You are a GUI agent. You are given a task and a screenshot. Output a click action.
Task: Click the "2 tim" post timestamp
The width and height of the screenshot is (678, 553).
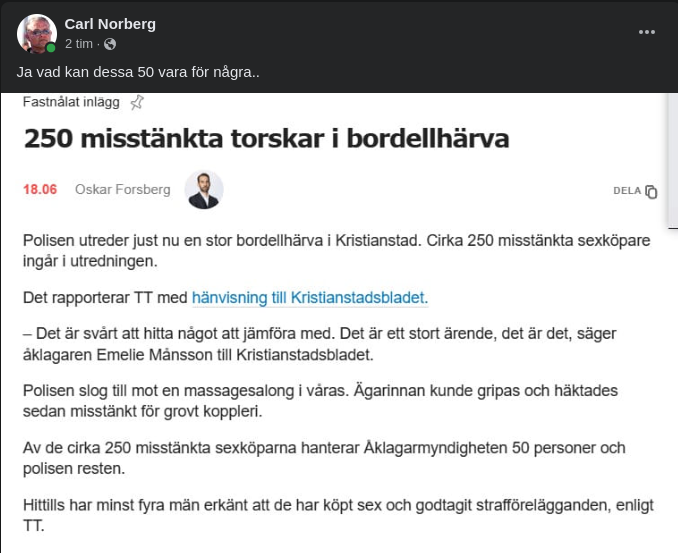coord(80,44)
